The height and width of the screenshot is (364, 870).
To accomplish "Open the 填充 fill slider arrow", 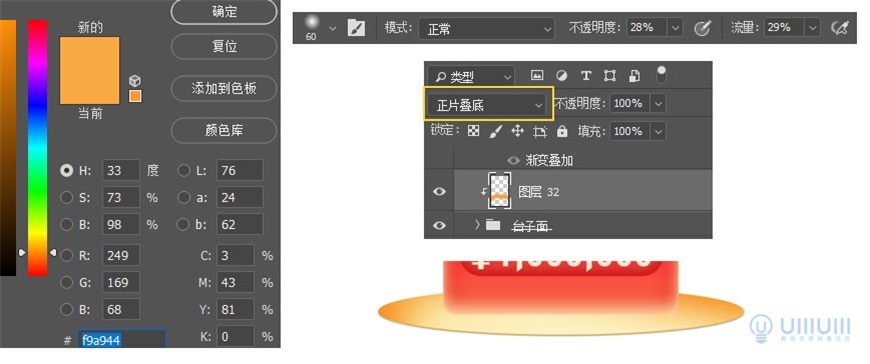I will pyautogui.click(x=658, y=132).
